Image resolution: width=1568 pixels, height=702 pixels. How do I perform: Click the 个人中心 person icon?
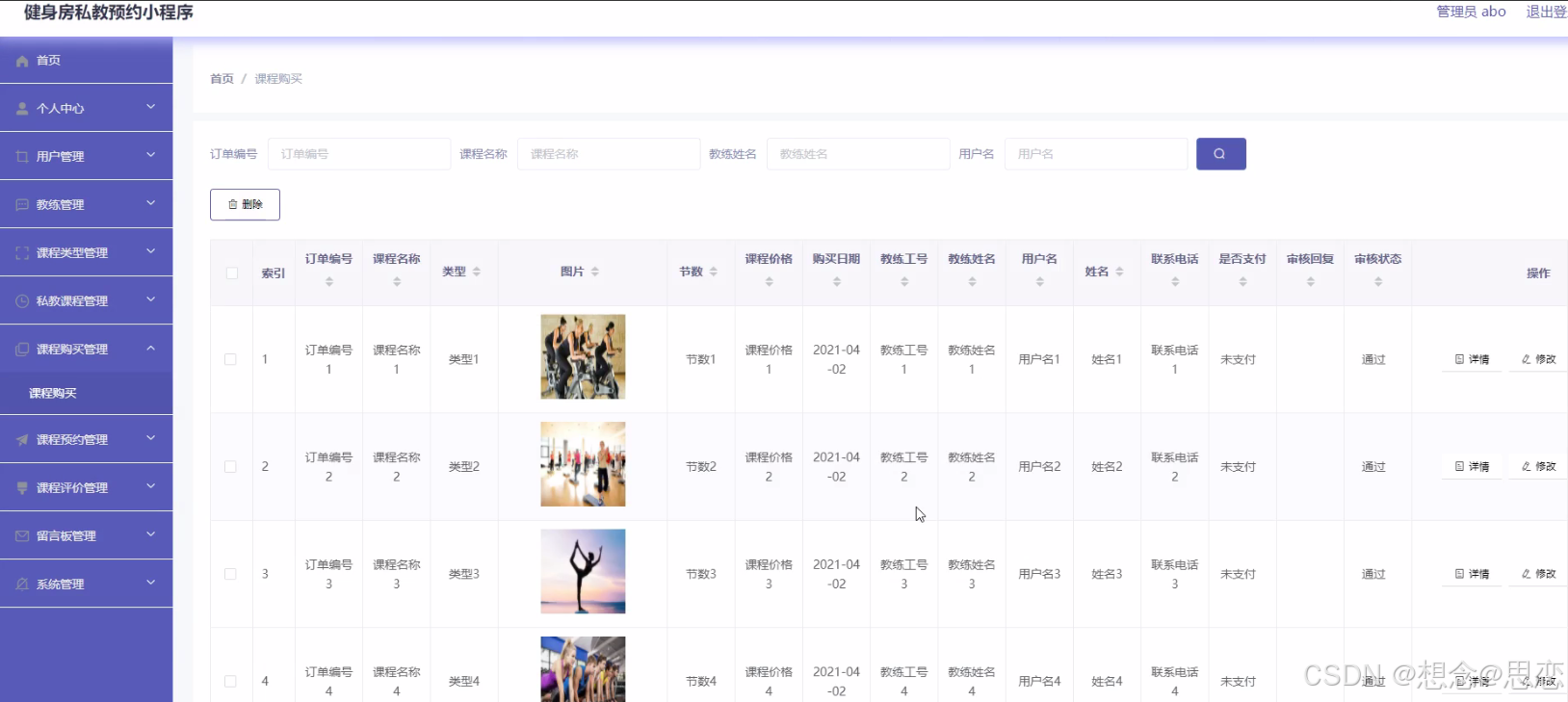pos(22,109)
